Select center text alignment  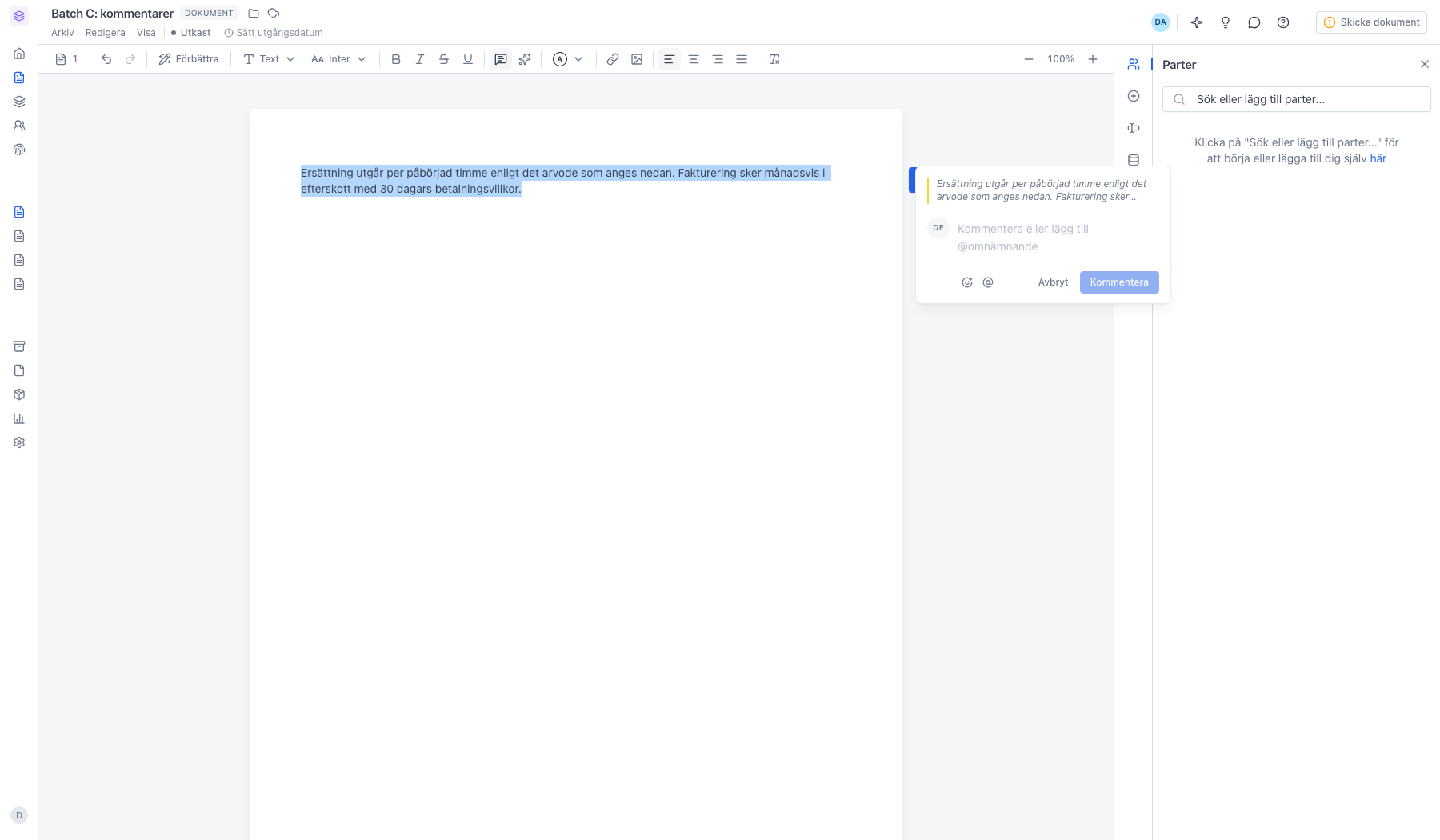pos(694,59)
